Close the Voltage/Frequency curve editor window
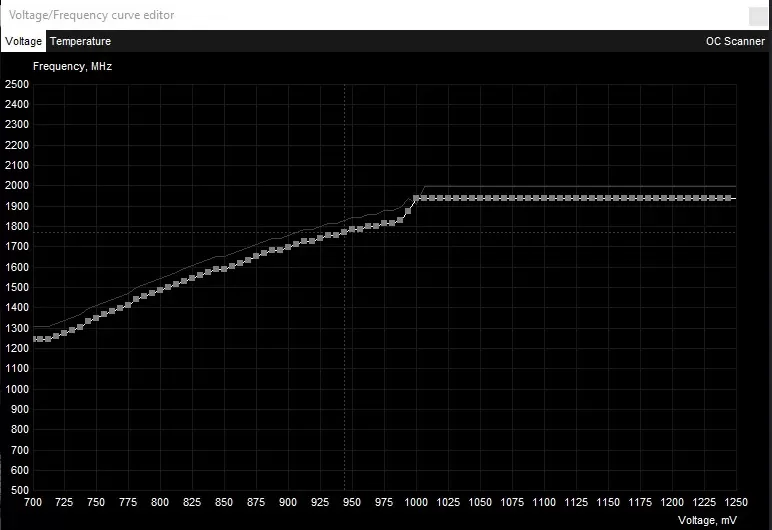 pyautogui.click(x=758, y=16)
